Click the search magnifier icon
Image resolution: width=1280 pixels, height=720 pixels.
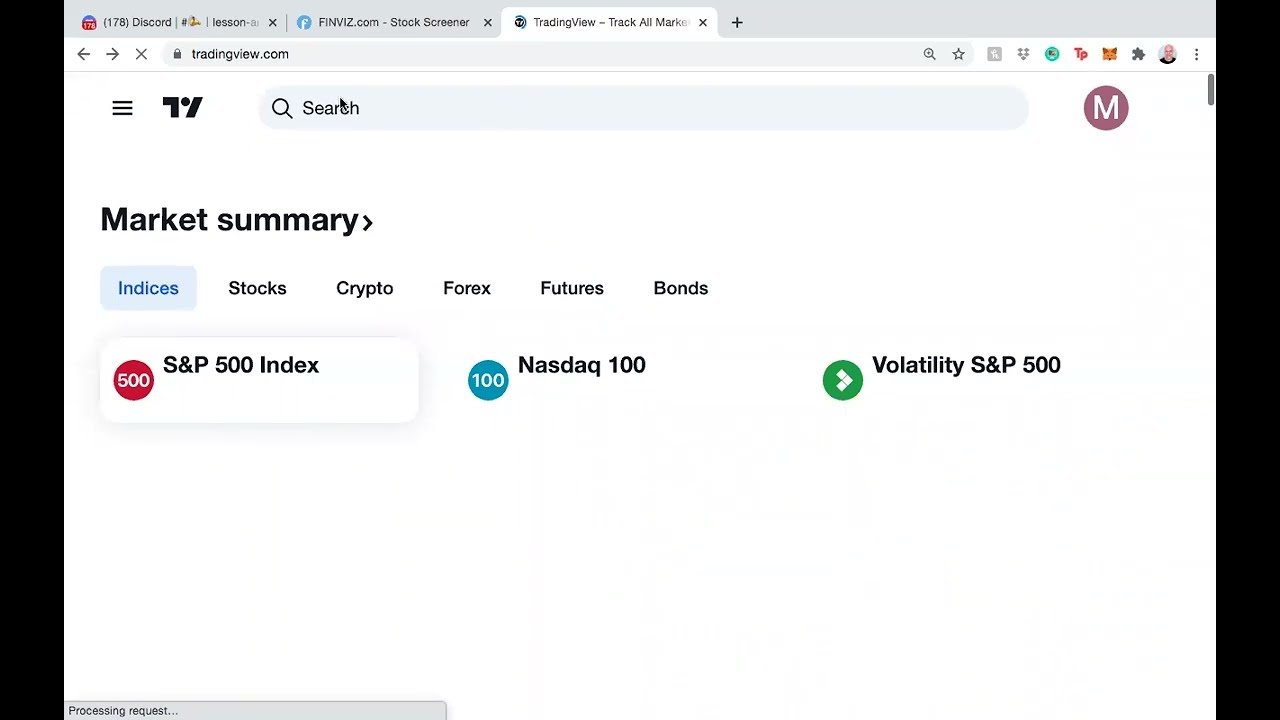point(282,108)
